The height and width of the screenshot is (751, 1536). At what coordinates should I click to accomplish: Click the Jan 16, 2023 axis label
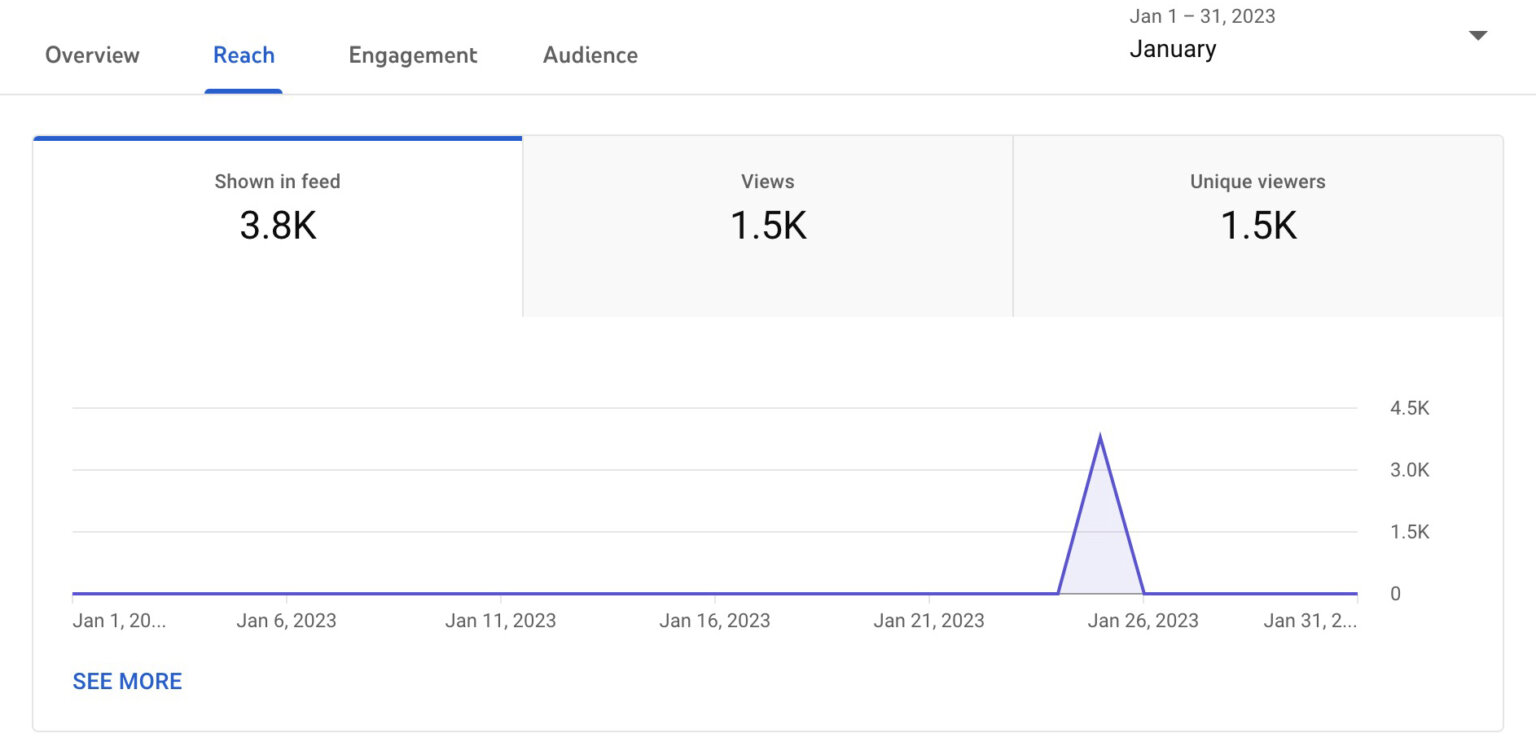[x=715, y=620]
